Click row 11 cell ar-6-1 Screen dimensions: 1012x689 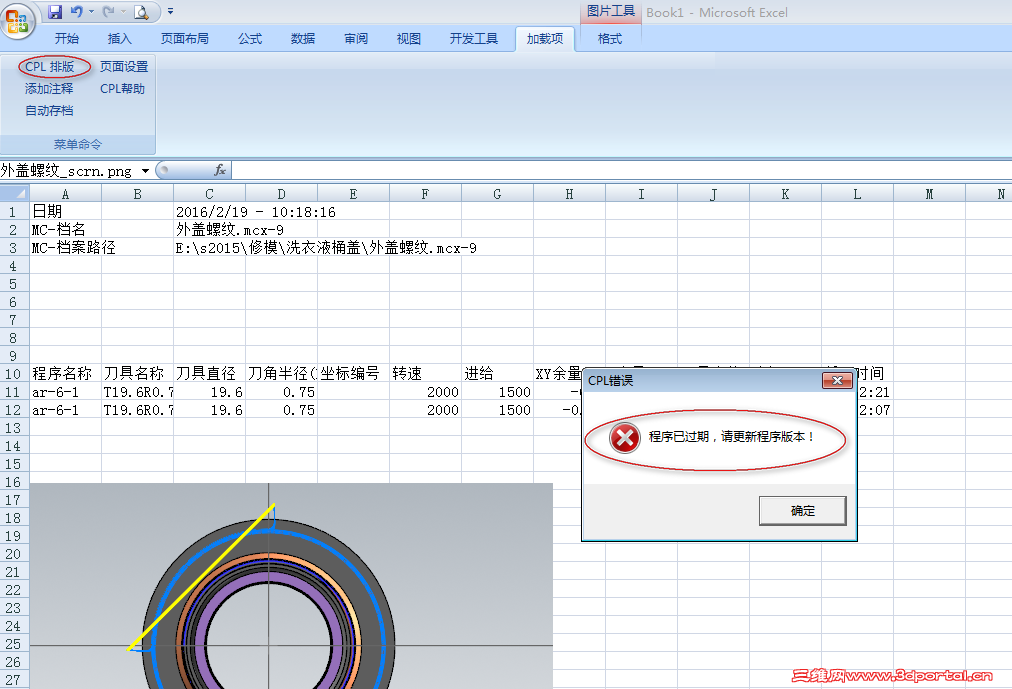pos(65,392)
